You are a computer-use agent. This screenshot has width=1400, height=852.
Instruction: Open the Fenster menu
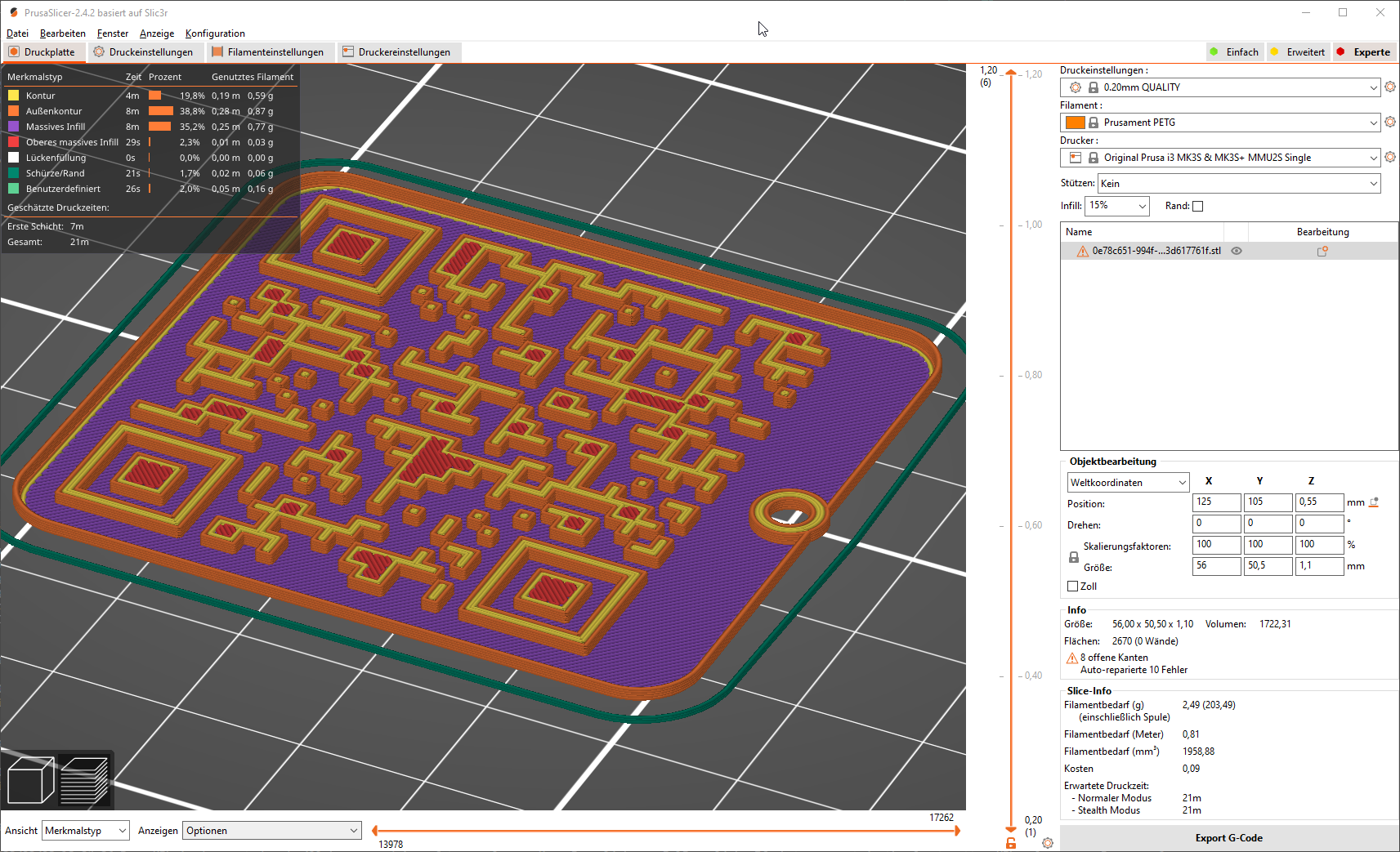[113, 33]
